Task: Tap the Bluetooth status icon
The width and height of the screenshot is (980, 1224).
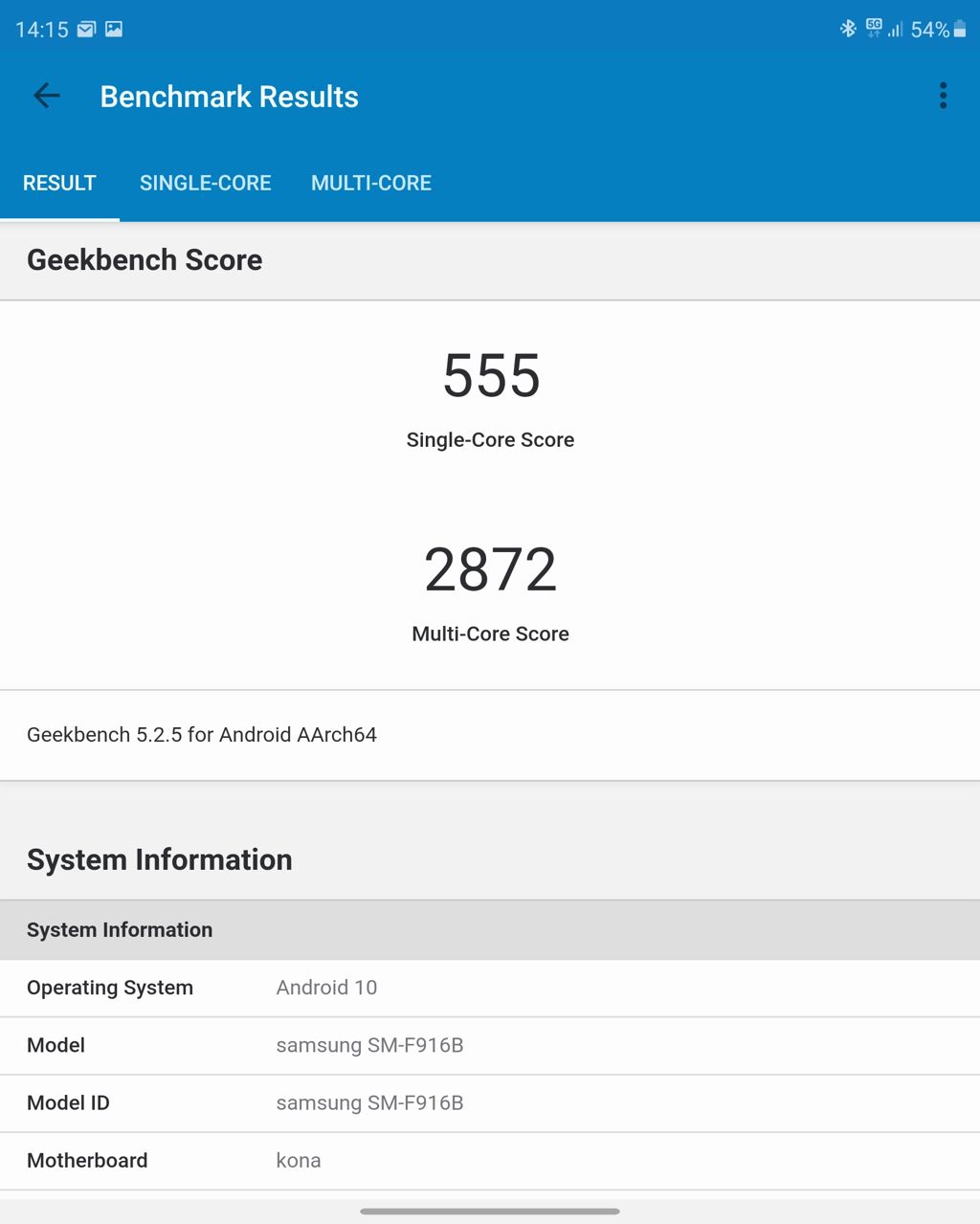Action: pos(848,29)
